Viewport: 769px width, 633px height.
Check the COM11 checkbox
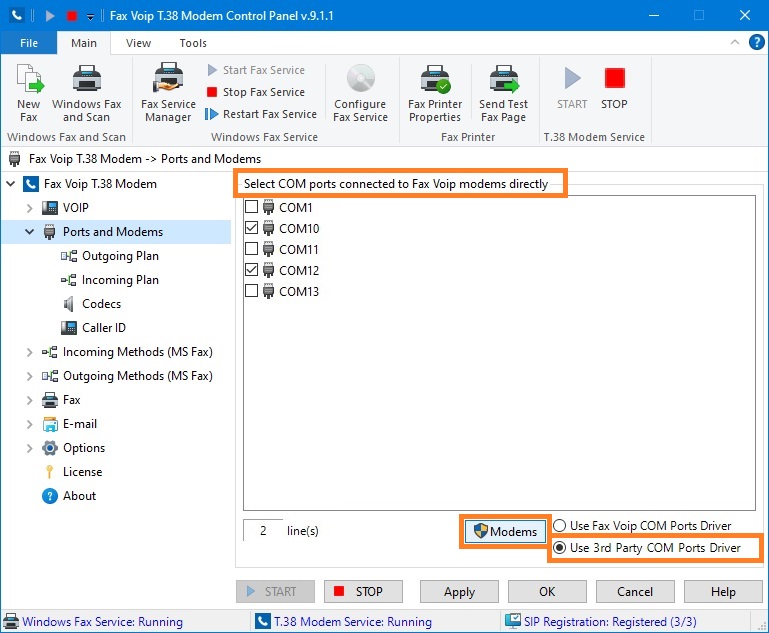point(252,249)
